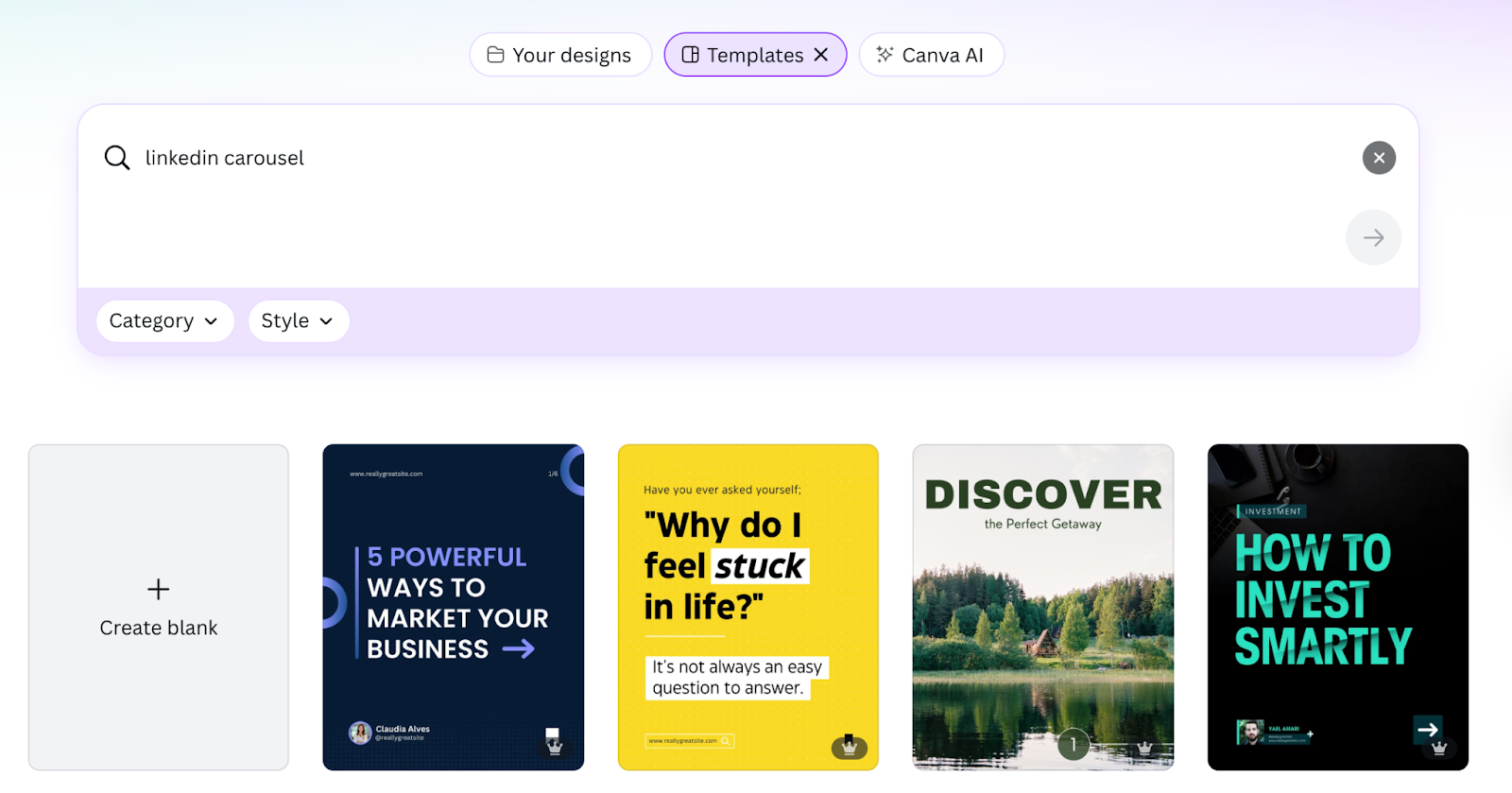Click the Create blank card
The width and height of the screenshot is (1512, 793).
click(159, 608)
